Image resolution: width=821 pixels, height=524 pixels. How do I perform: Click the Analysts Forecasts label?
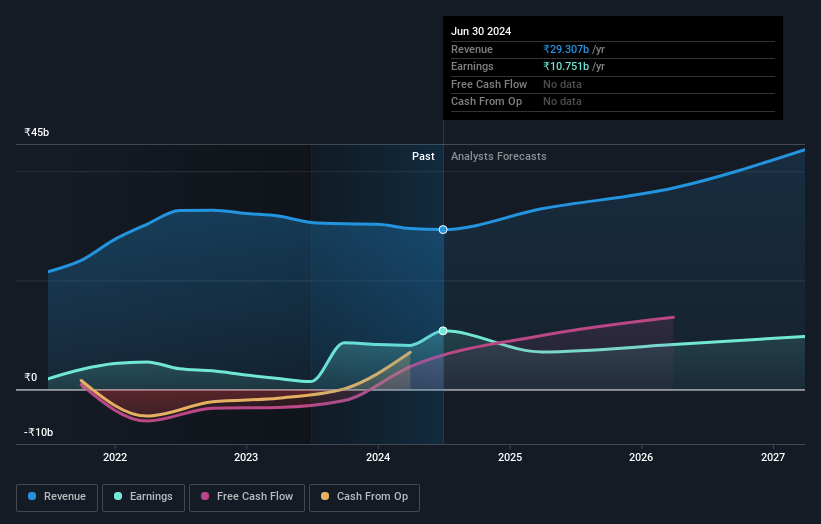coord(498,157)
